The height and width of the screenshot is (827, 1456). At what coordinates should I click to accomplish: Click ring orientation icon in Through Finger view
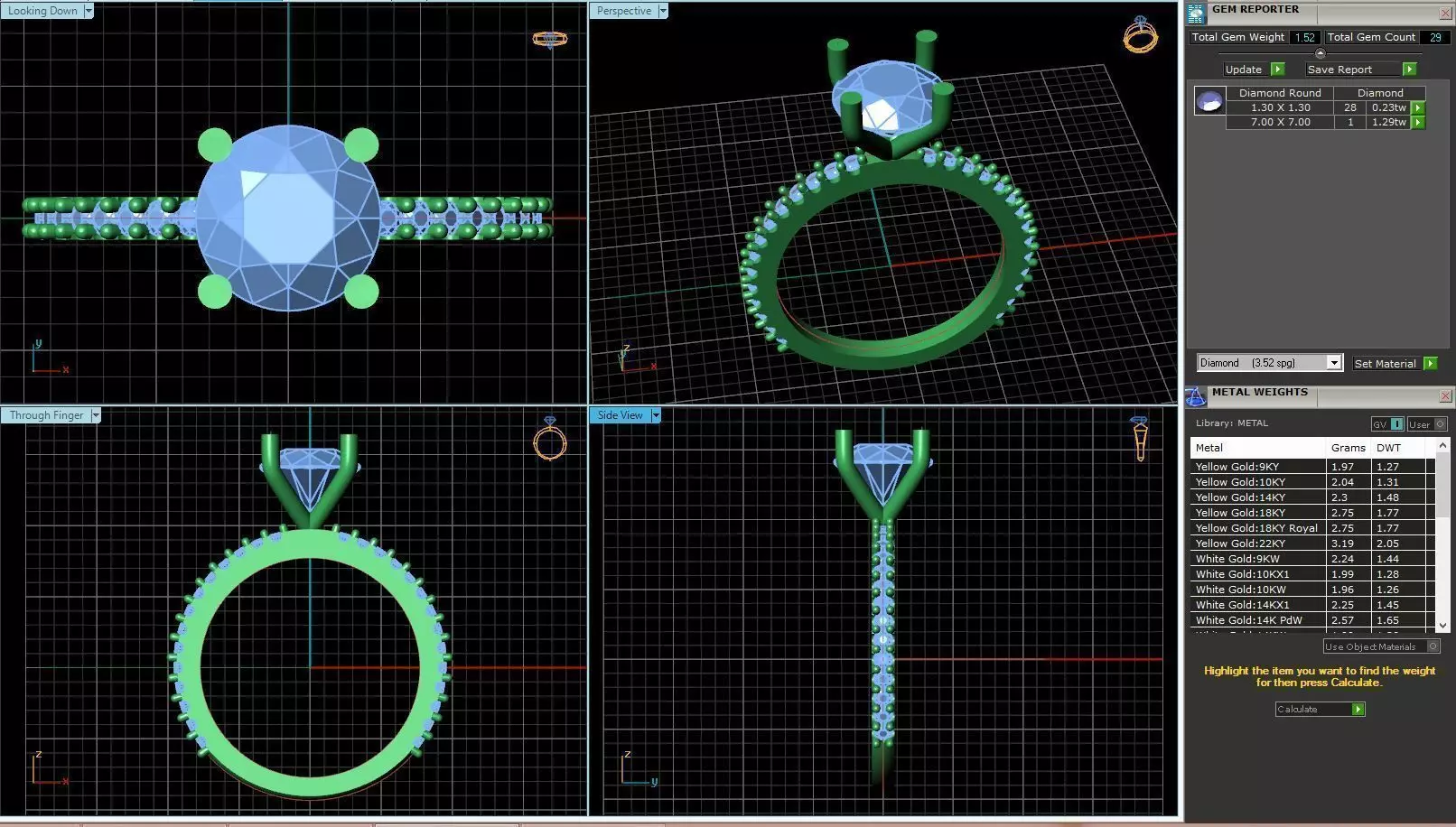(x=549, y=439)
